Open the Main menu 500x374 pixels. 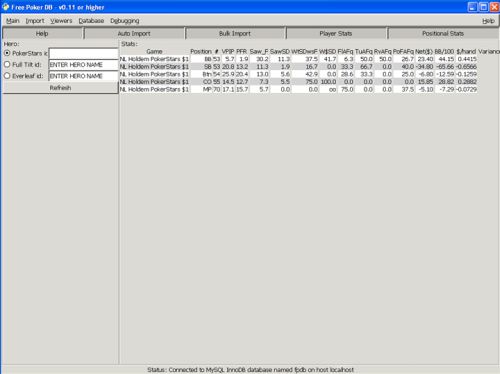click(x=13, y=21)
